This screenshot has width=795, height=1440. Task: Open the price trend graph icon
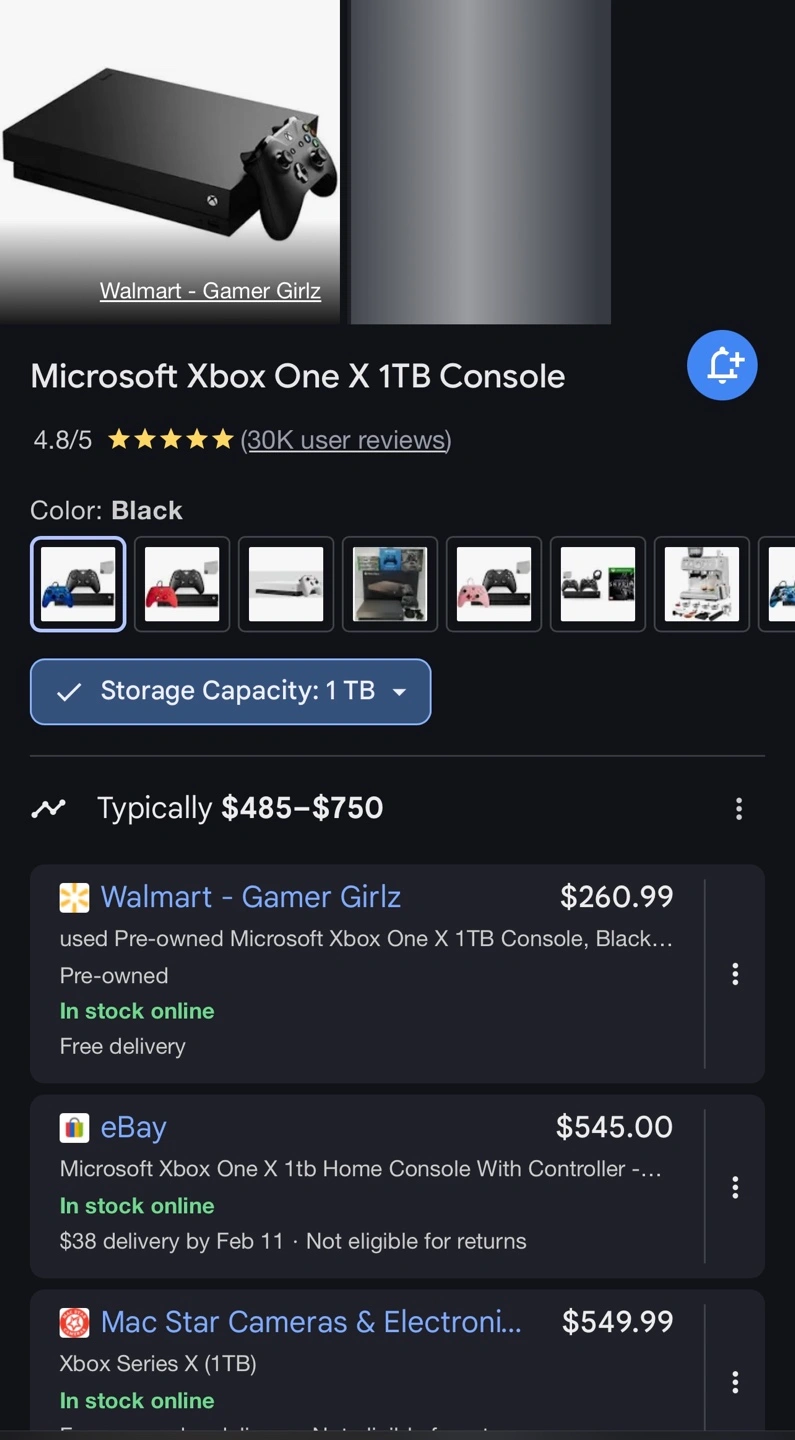[48, 808]
